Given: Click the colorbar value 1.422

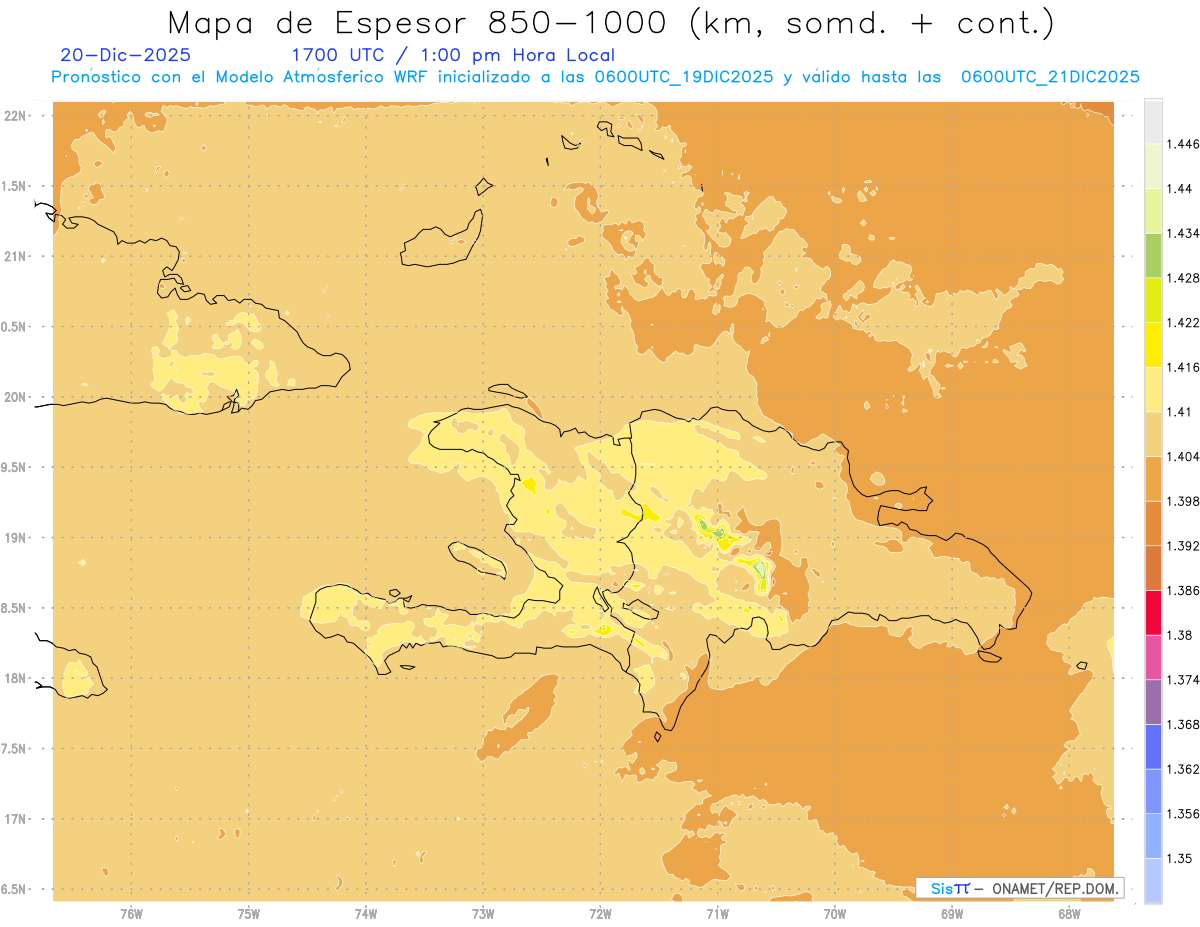Looking at the screenshot, I should tap(1183, 322).
